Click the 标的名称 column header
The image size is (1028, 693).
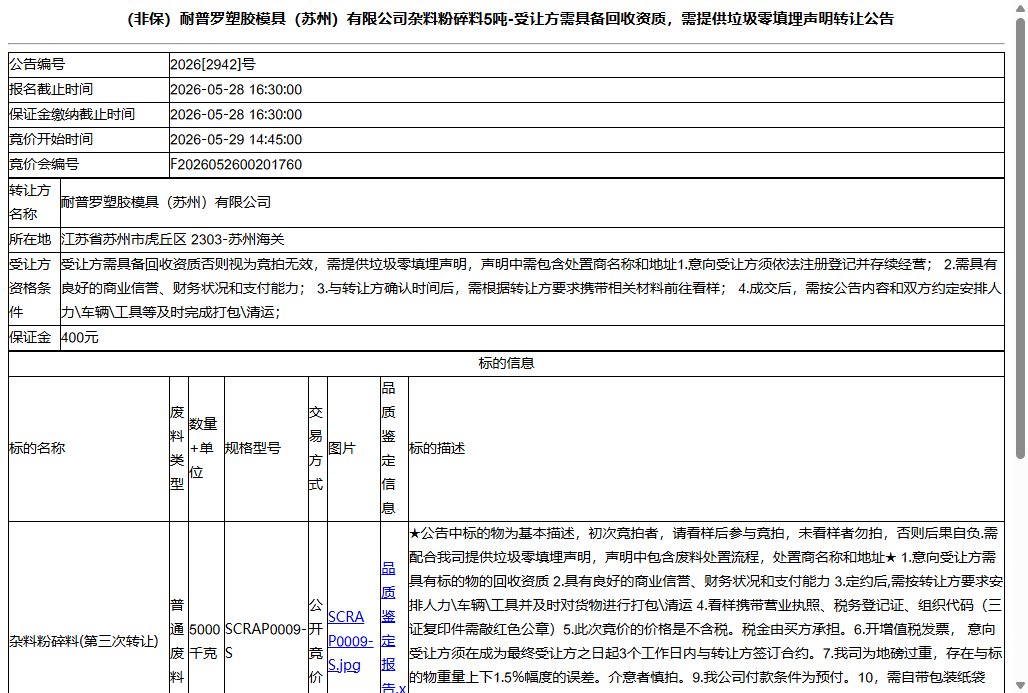coord(89,448)
